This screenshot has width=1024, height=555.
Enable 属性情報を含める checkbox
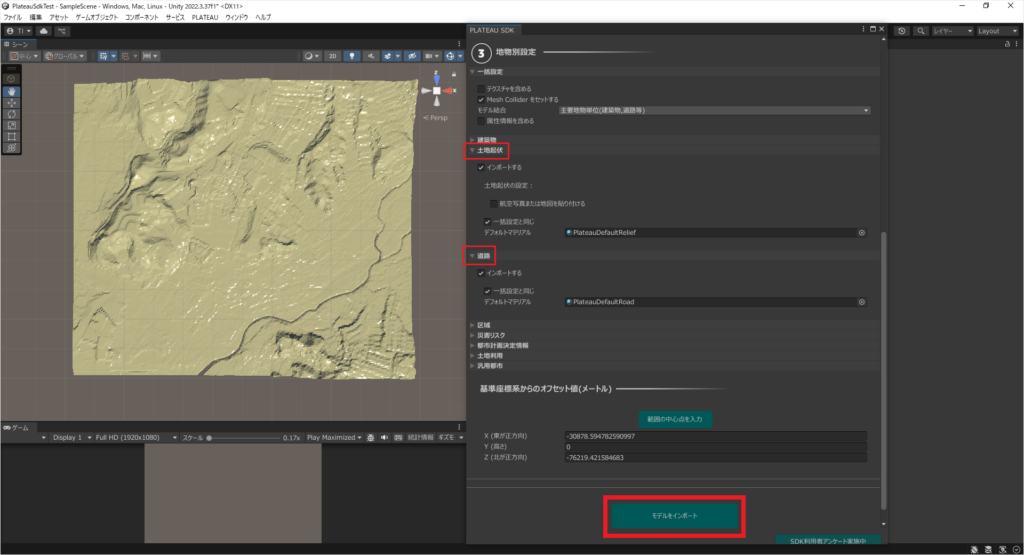pos(481,121)
